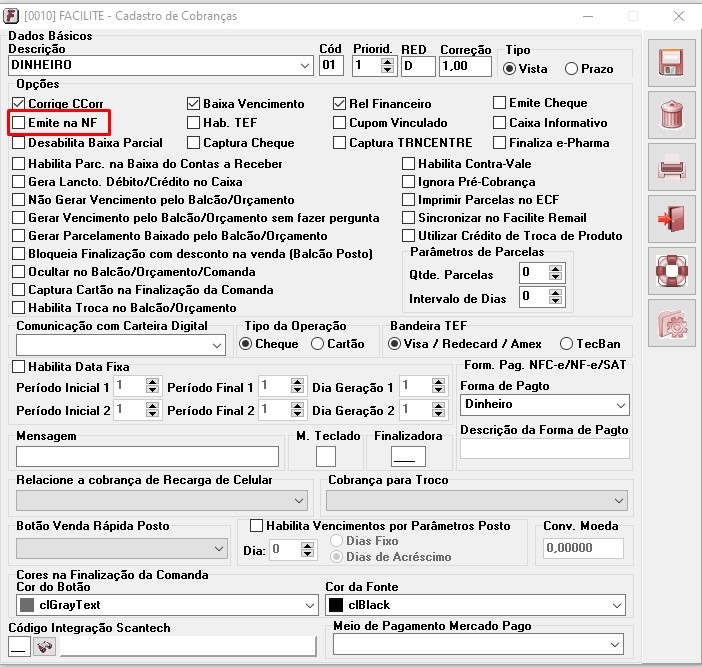
Task: Click the Período Inicial 1 spinner arrows
Action: tap(152, 386)
